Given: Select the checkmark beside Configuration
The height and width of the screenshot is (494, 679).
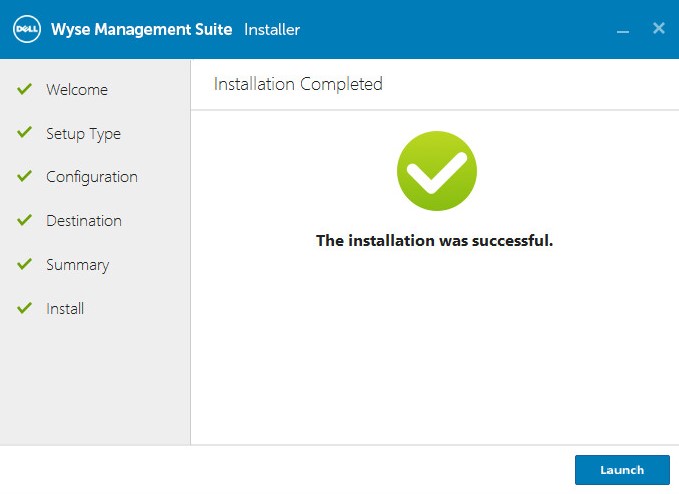Looking at the screenshot, I should [x=24, y=177].
